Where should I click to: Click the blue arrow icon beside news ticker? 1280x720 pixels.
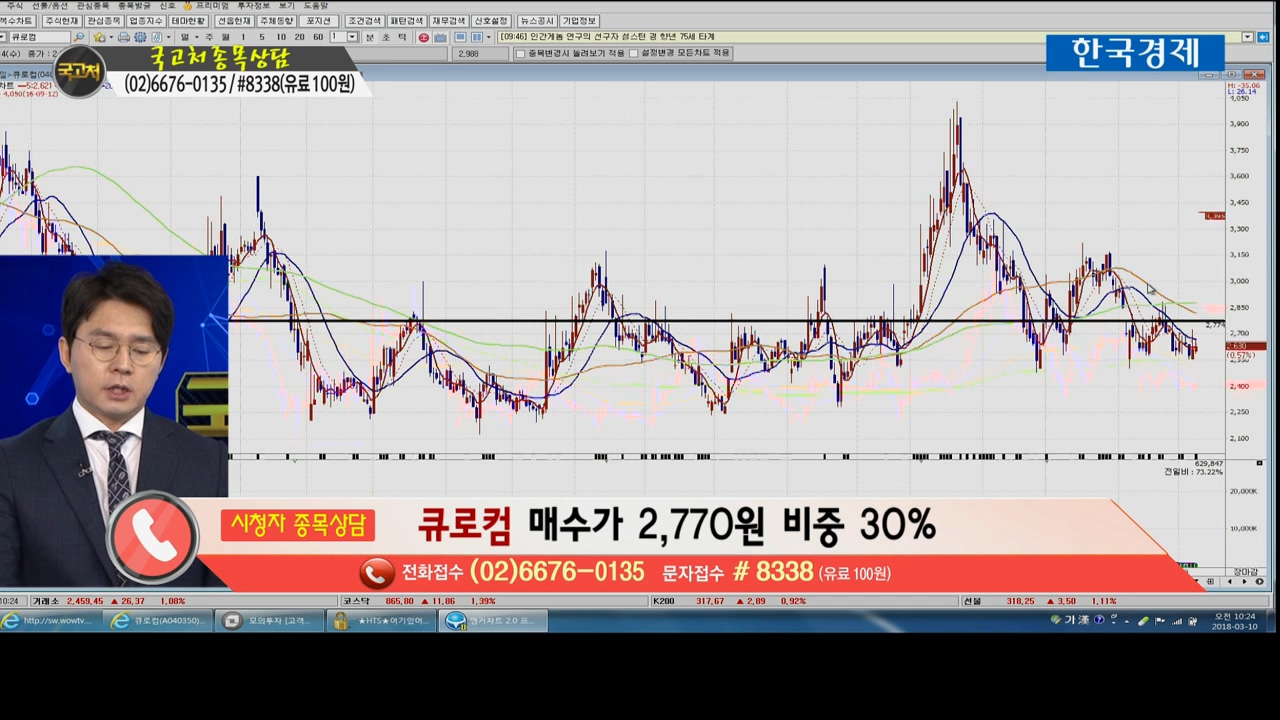1264,37
